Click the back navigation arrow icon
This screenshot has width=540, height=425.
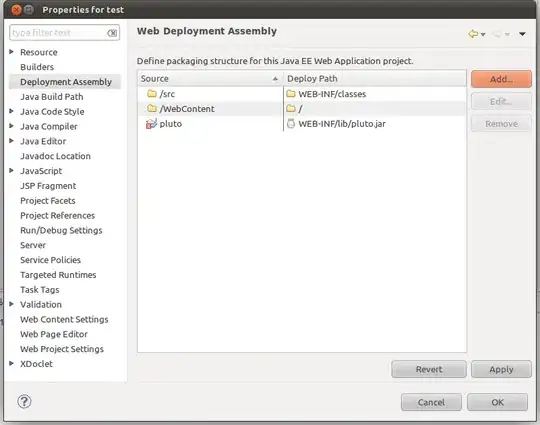473,34
